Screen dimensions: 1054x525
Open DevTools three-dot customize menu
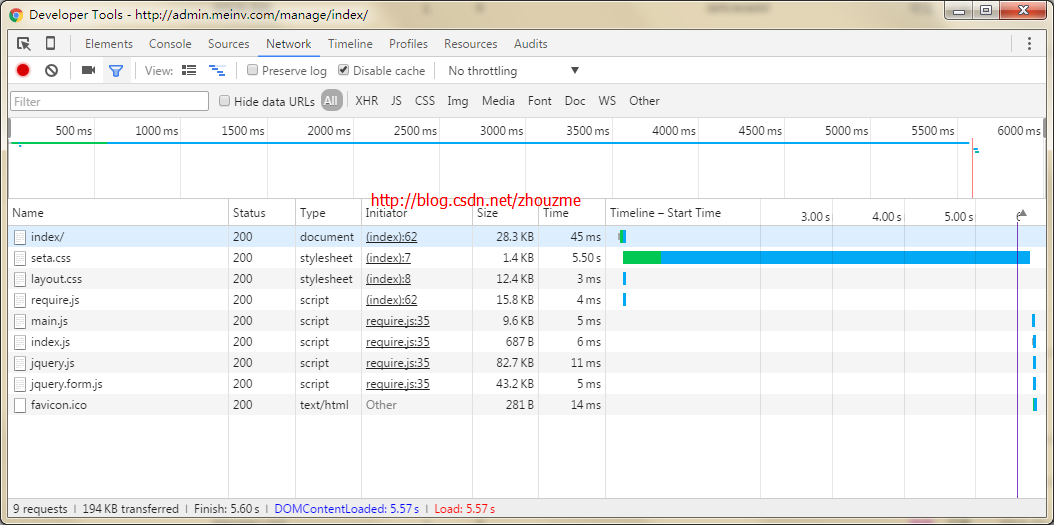(x=1029, y=44)
